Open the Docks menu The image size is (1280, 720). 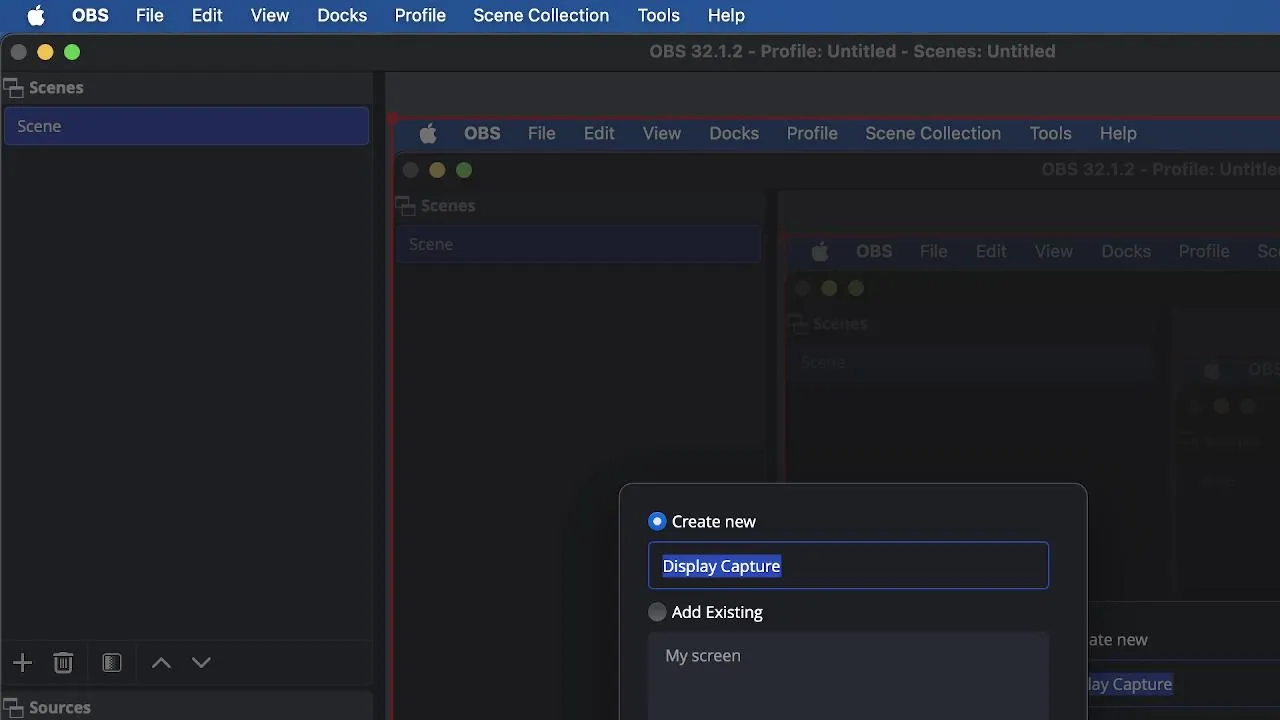[342, 15]
